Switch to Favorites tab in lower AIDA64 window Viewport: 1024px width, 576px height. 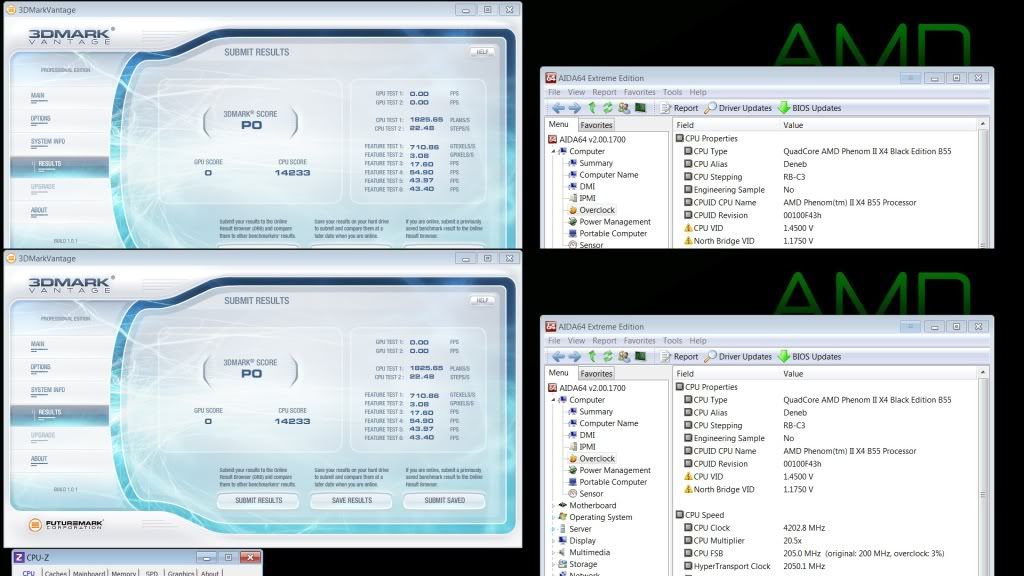pyautogui.click(x=596, y=374)
